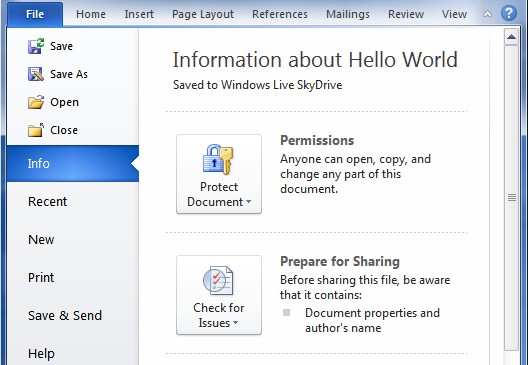This screenshot has height=365, width=528.
Task: Click the Open text label
Action: (x=64, y=102)
